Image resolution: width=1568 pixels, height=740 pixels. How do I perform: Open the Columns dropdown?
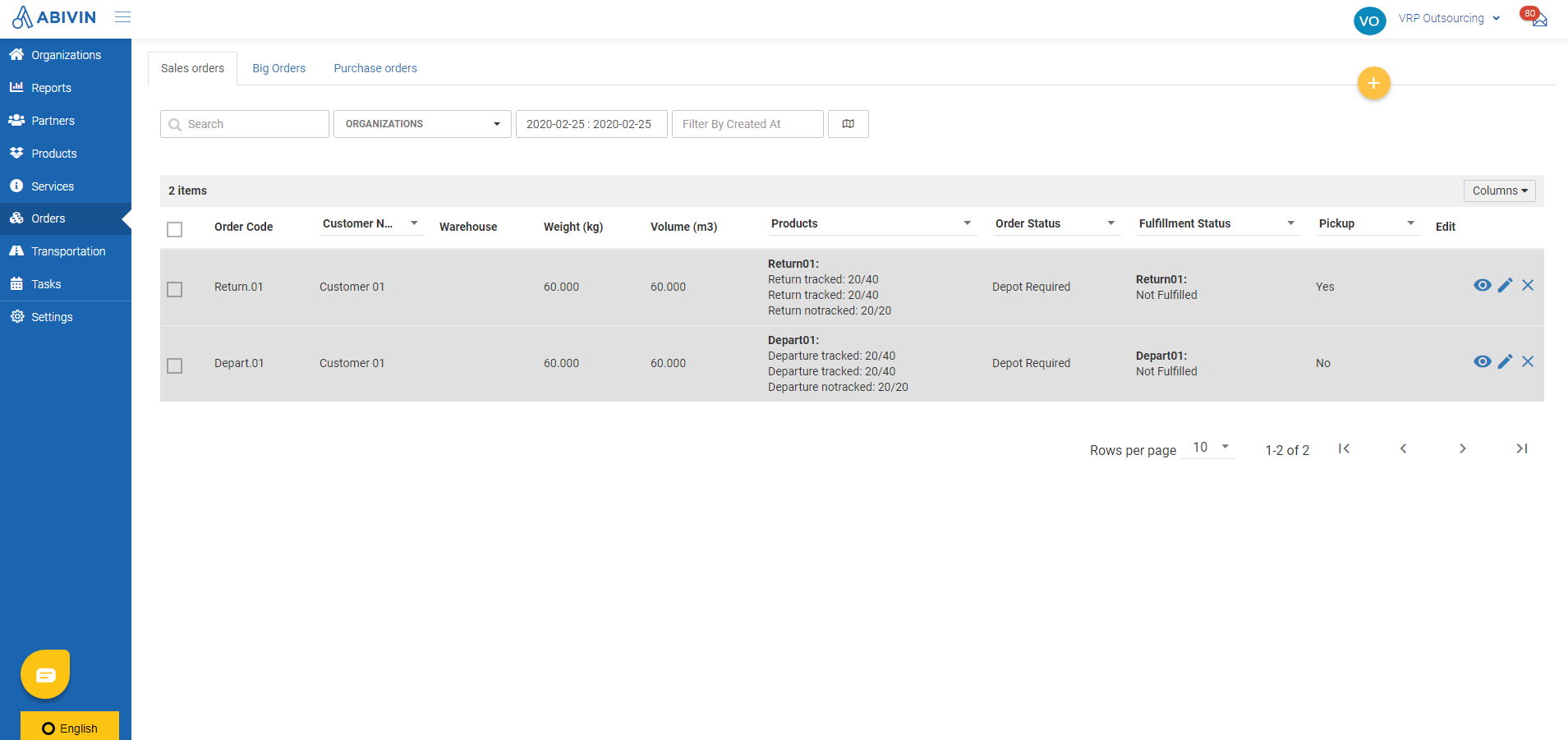(x=1499, y=191)
